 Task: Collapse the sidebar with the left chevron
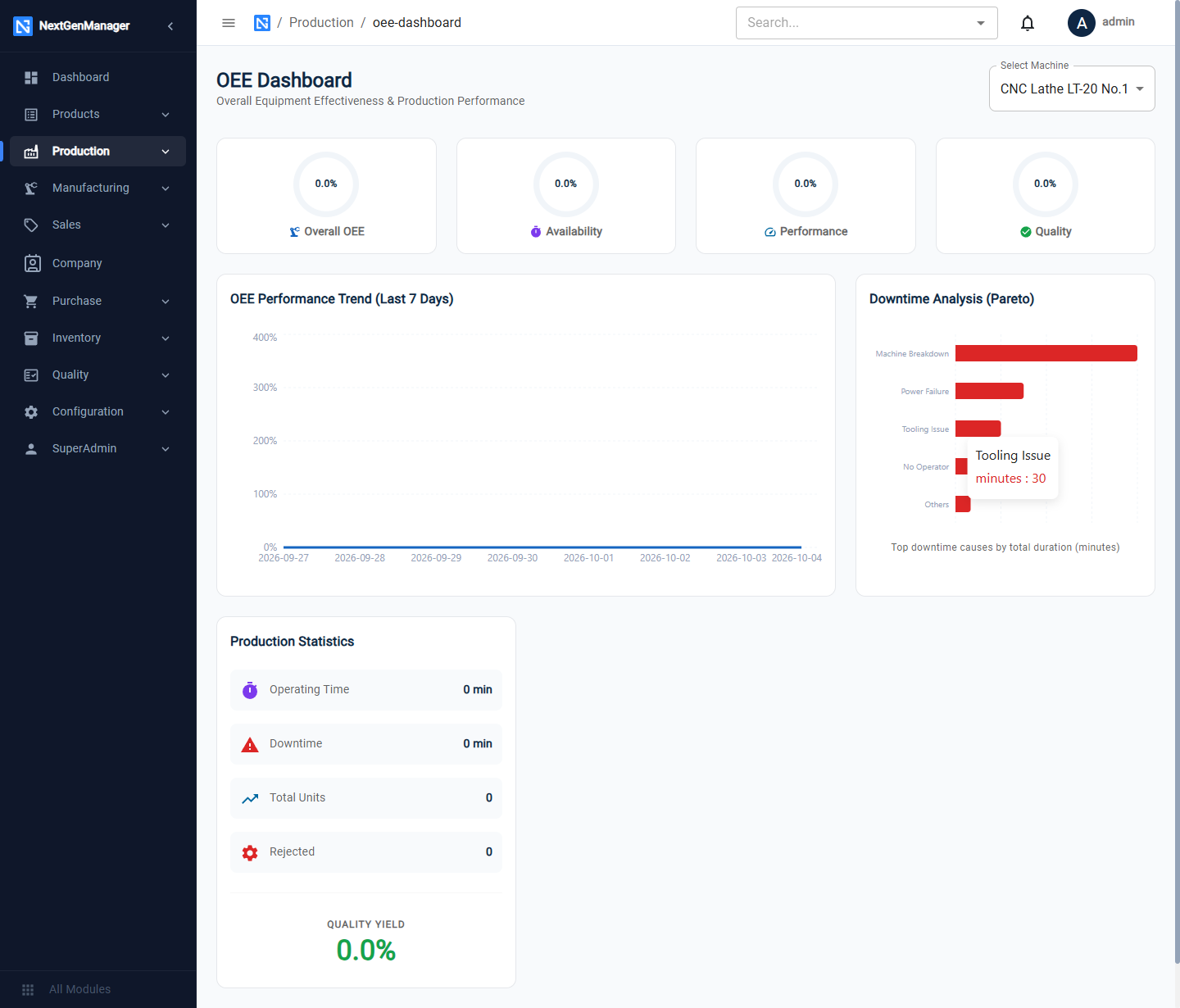coord(170,26)
